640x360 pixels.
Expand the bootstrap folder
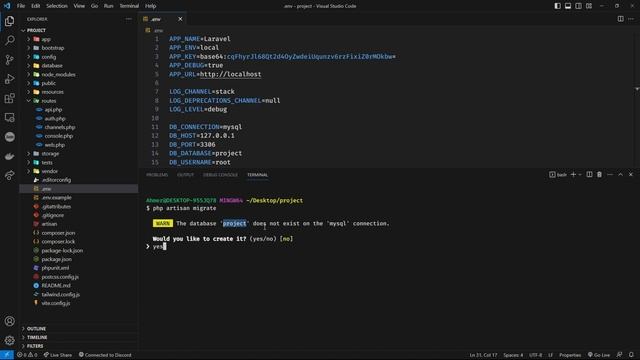click(78, 48)
